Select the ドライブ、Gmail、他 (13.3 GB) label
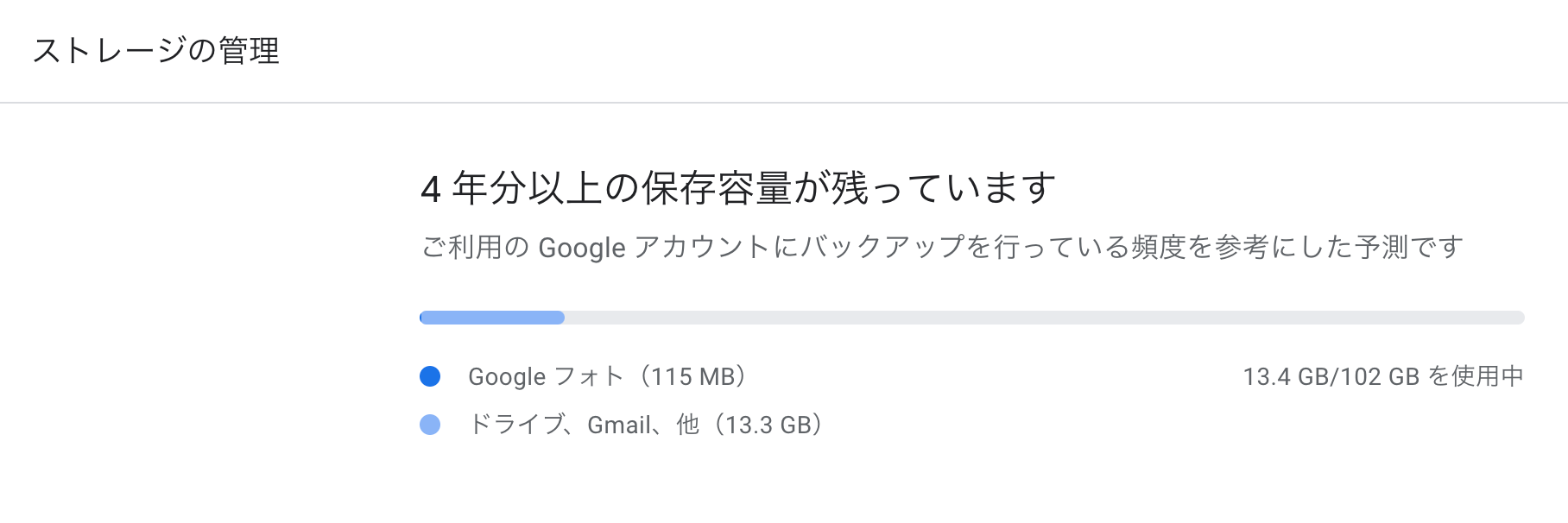Screen dimensions: 1568x523 tap(645, 425)
